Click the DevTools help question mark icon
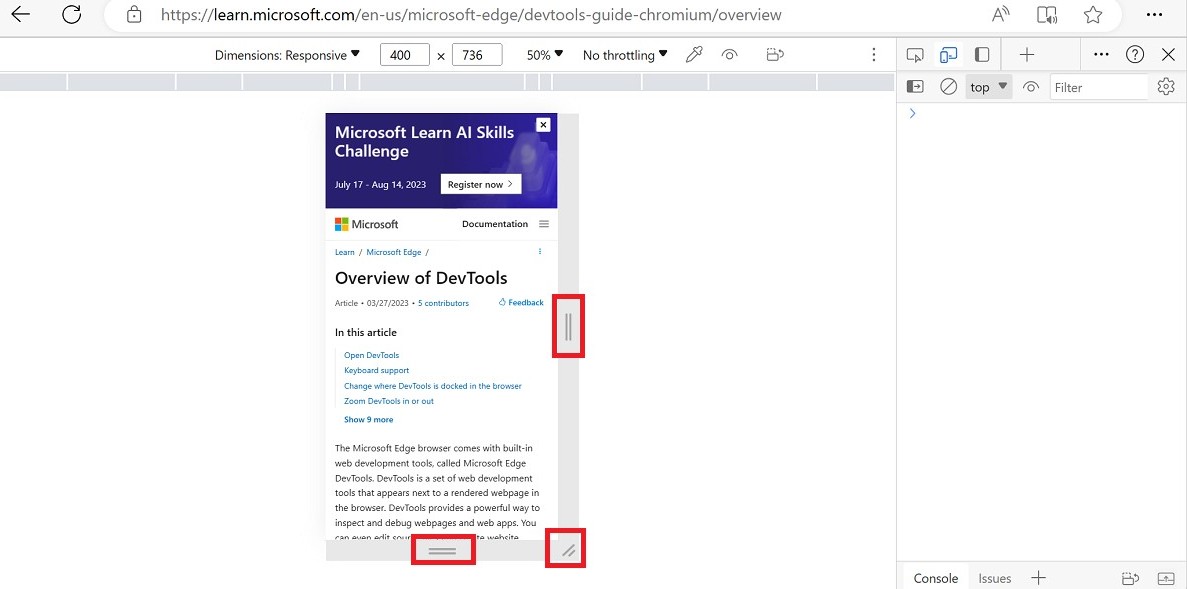Viewport: 1187px width, 589px height. tap(1134, 55)
